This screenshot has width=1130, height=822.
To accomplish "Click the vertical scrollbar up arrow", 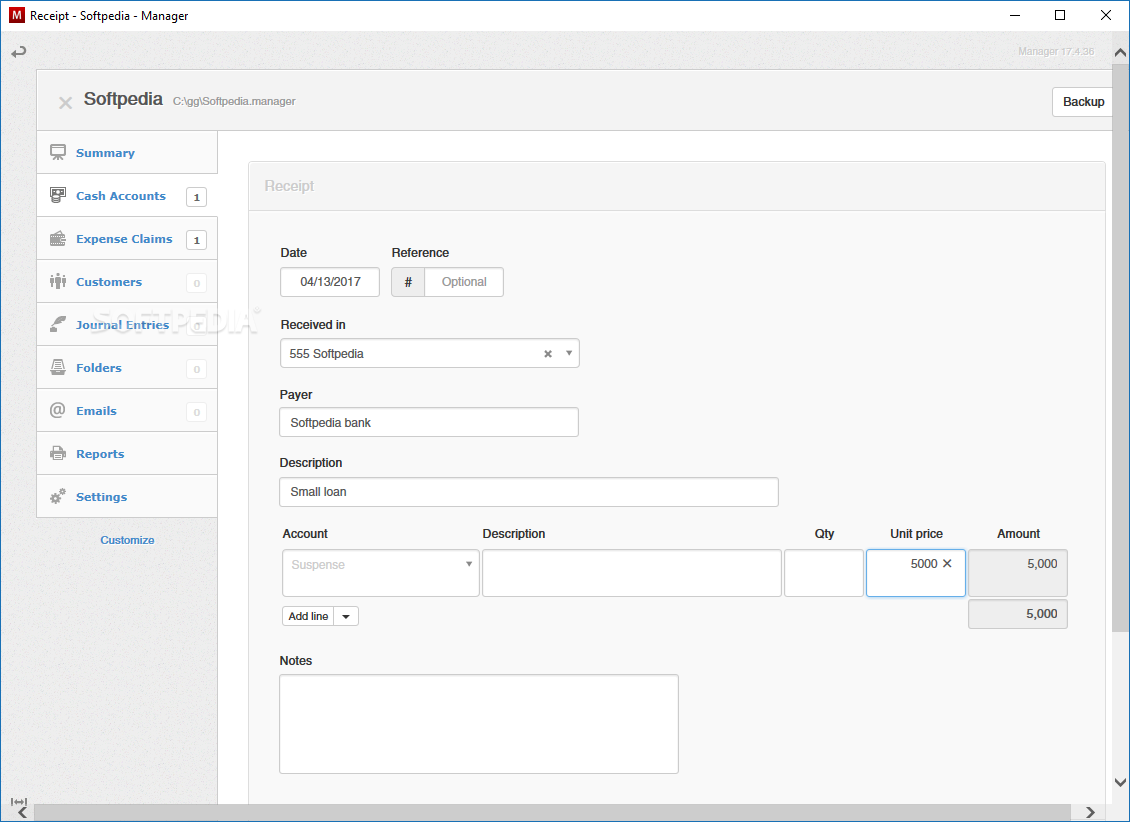I will click(x=1121, y=52).
